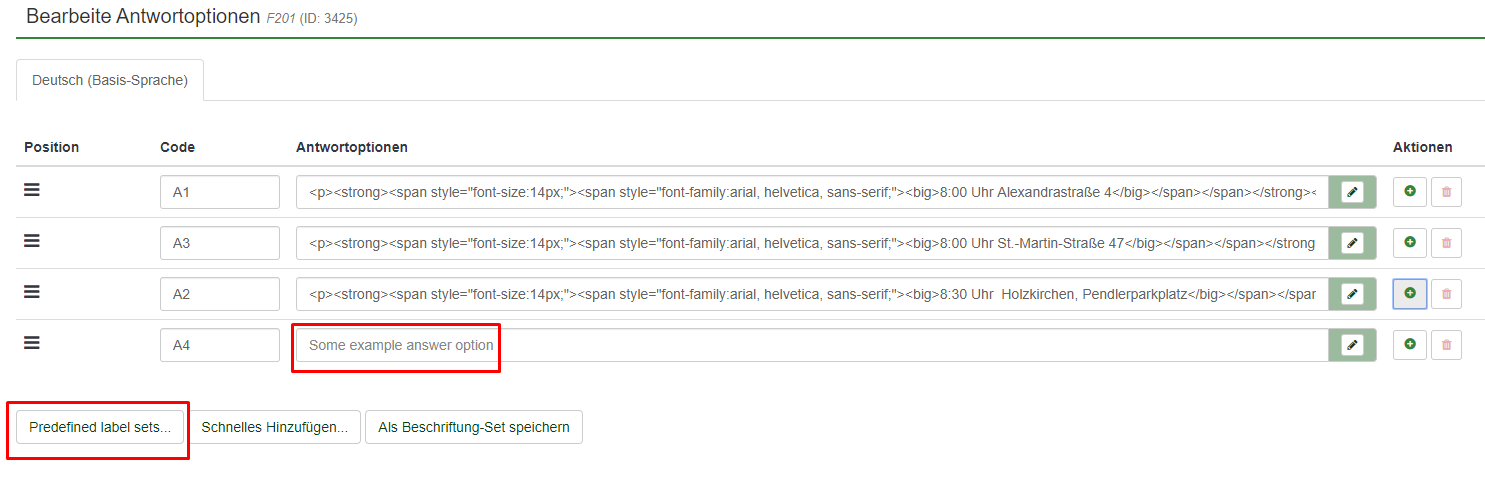Image resolution: width=1485 pixels, height=478 pixels.
Task: Open the Predefined label sets dialog
Action: click(100, 427)
